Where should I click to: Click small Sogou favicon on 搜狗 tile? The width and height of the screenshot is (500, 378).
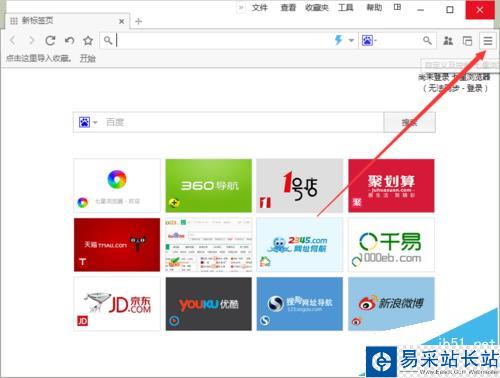click(265, 321)
